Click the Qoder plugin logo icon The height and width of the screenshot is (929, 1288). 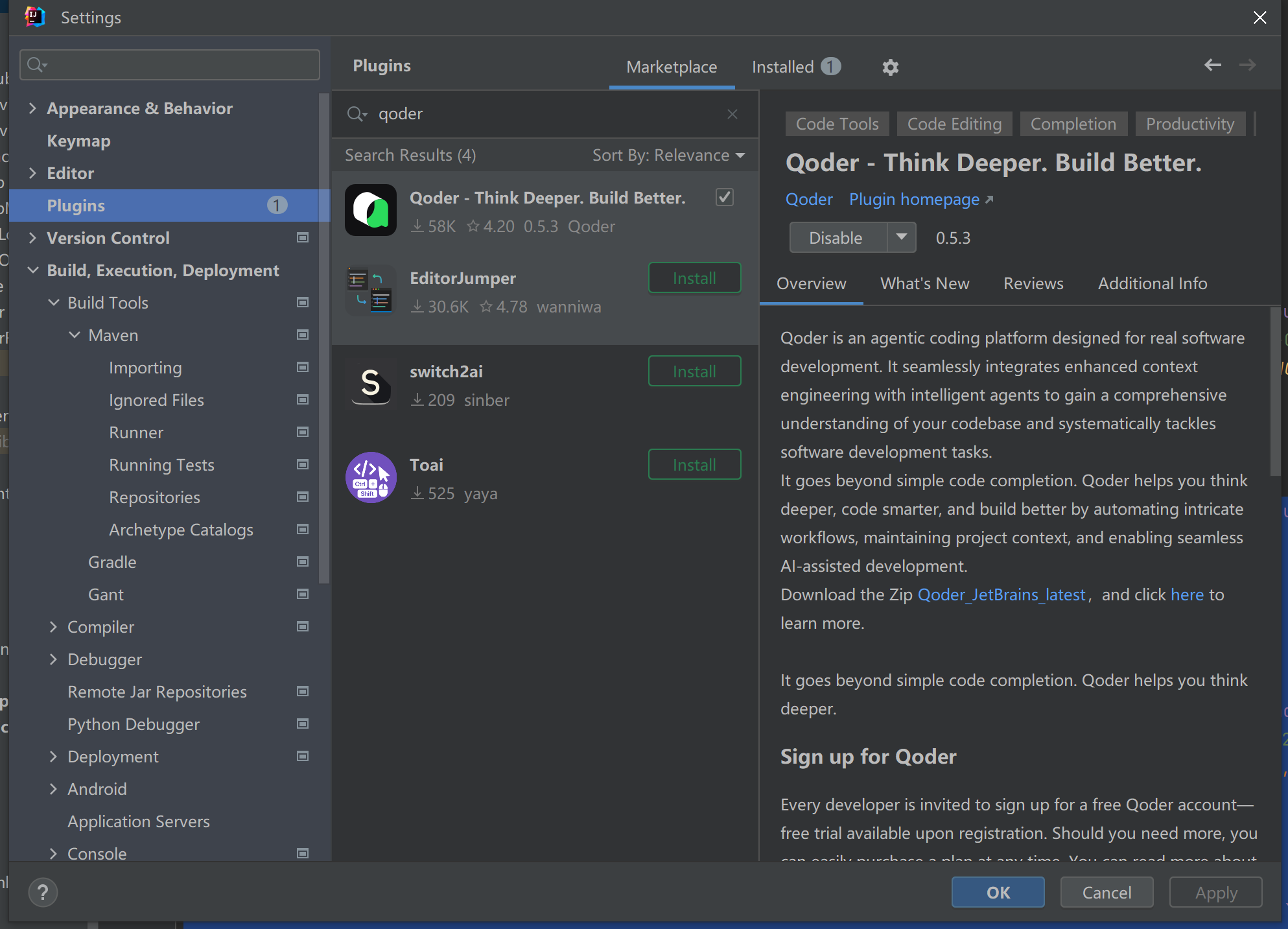[371, 210]
